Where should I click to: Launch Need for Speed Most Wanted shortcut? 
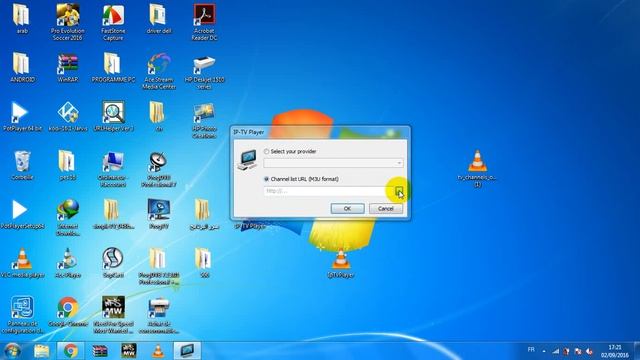113,314
